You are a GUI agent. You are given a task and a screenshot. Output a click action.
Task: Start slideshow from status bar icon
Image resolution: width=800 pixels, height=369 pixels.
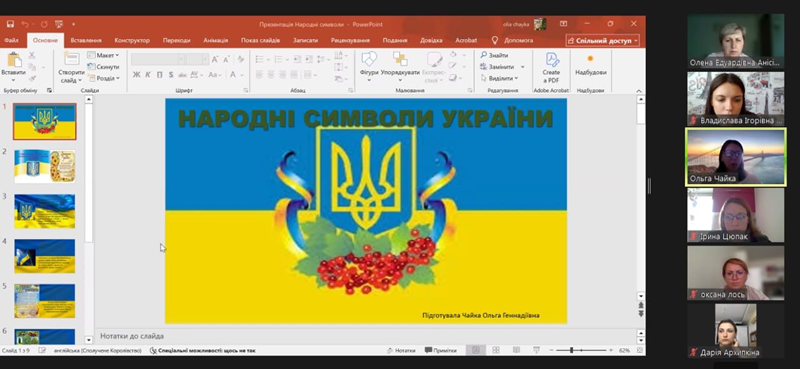tap(536, 350)
